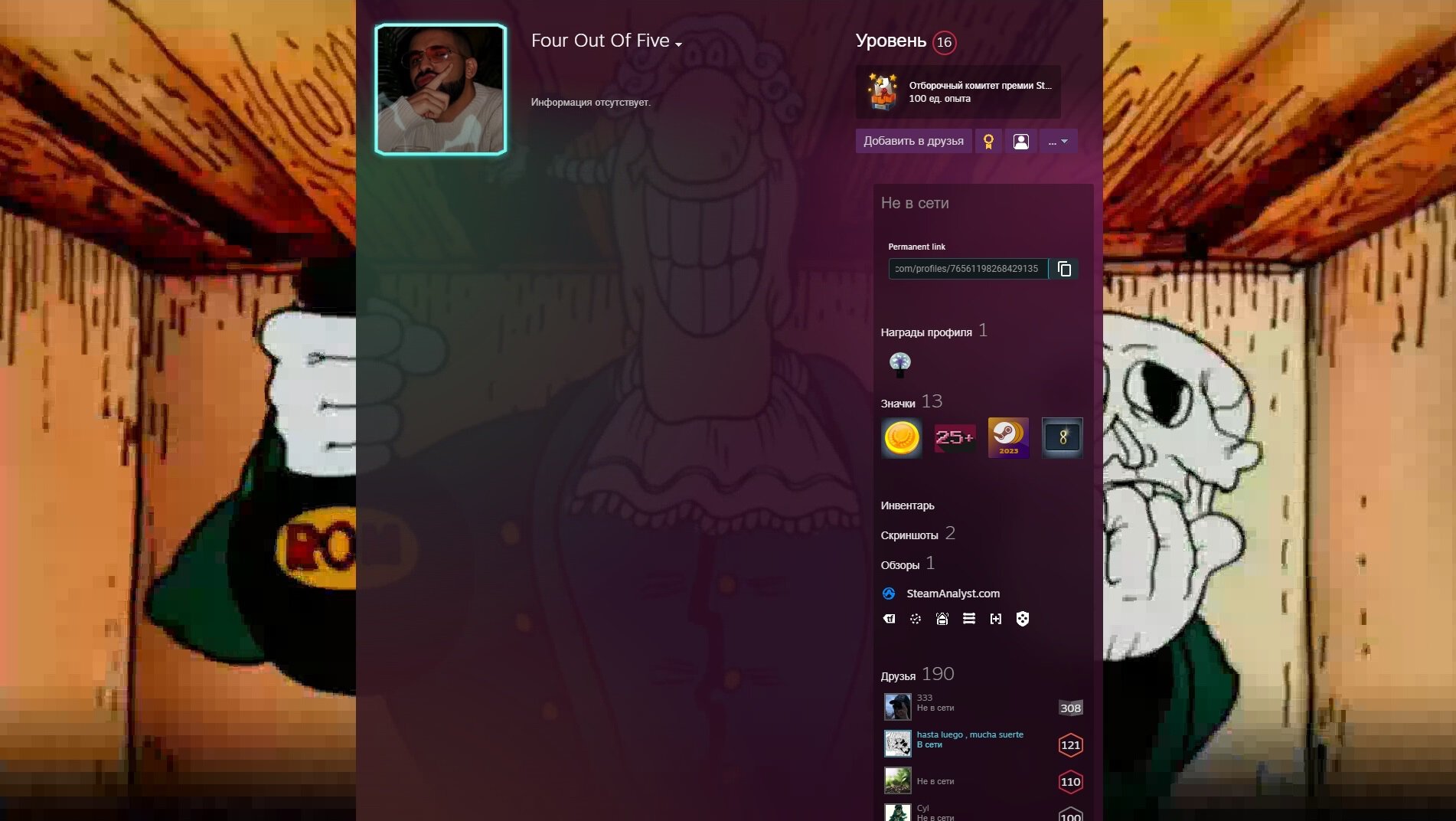The height and width of the screenshot is (821, 1456).
Task: Open the Отборочный комитет премии featured badge
Action: pyautogui.click(x=958, y=92)
